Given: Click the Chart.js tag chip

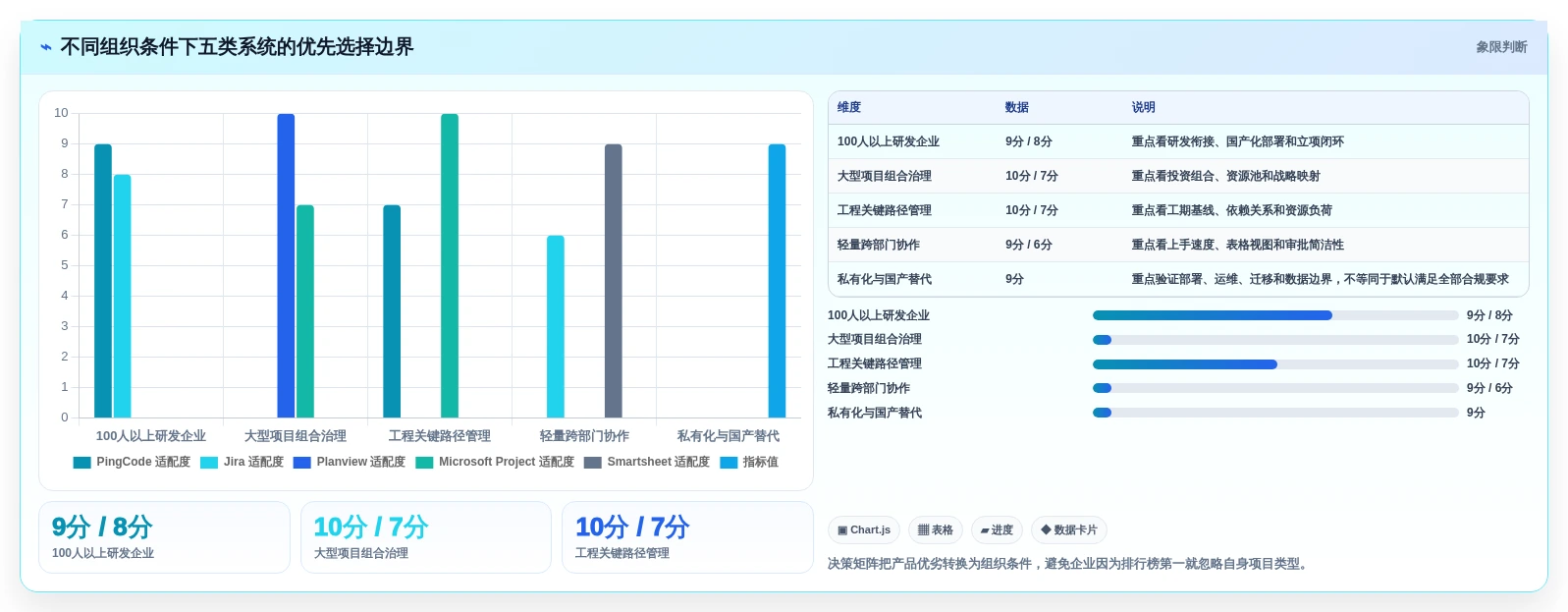Looking at the screenshot, I should [864, 530].
